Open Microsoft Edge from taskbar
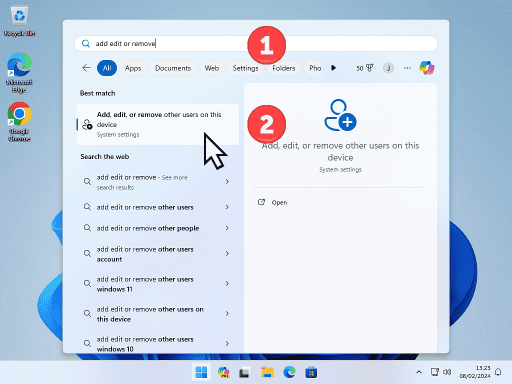This screenshot has height=384, width=512. [x=289, y=372]
